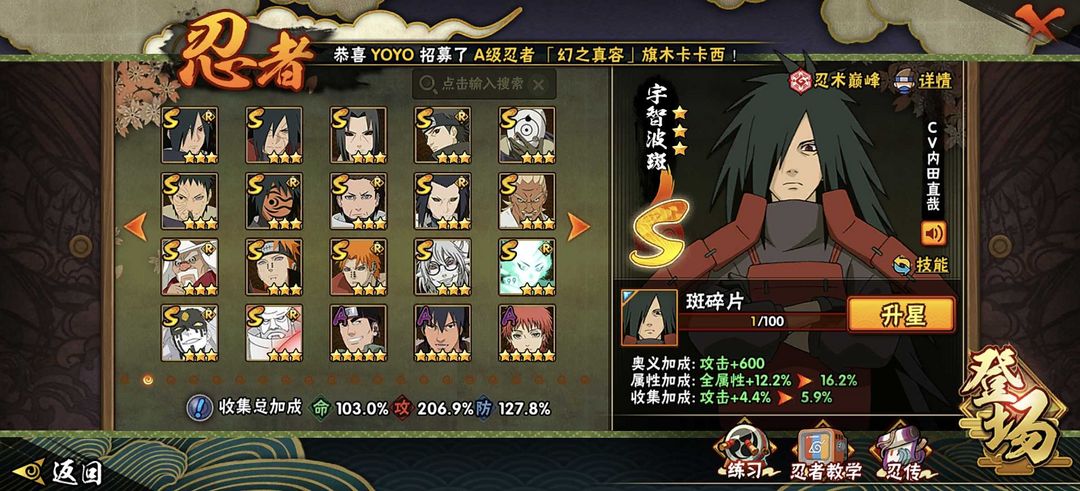Go to next ninja page arrow
The width and height of the screenshot is (1080, 491).
pyautogui.click(x=578, y=227)
